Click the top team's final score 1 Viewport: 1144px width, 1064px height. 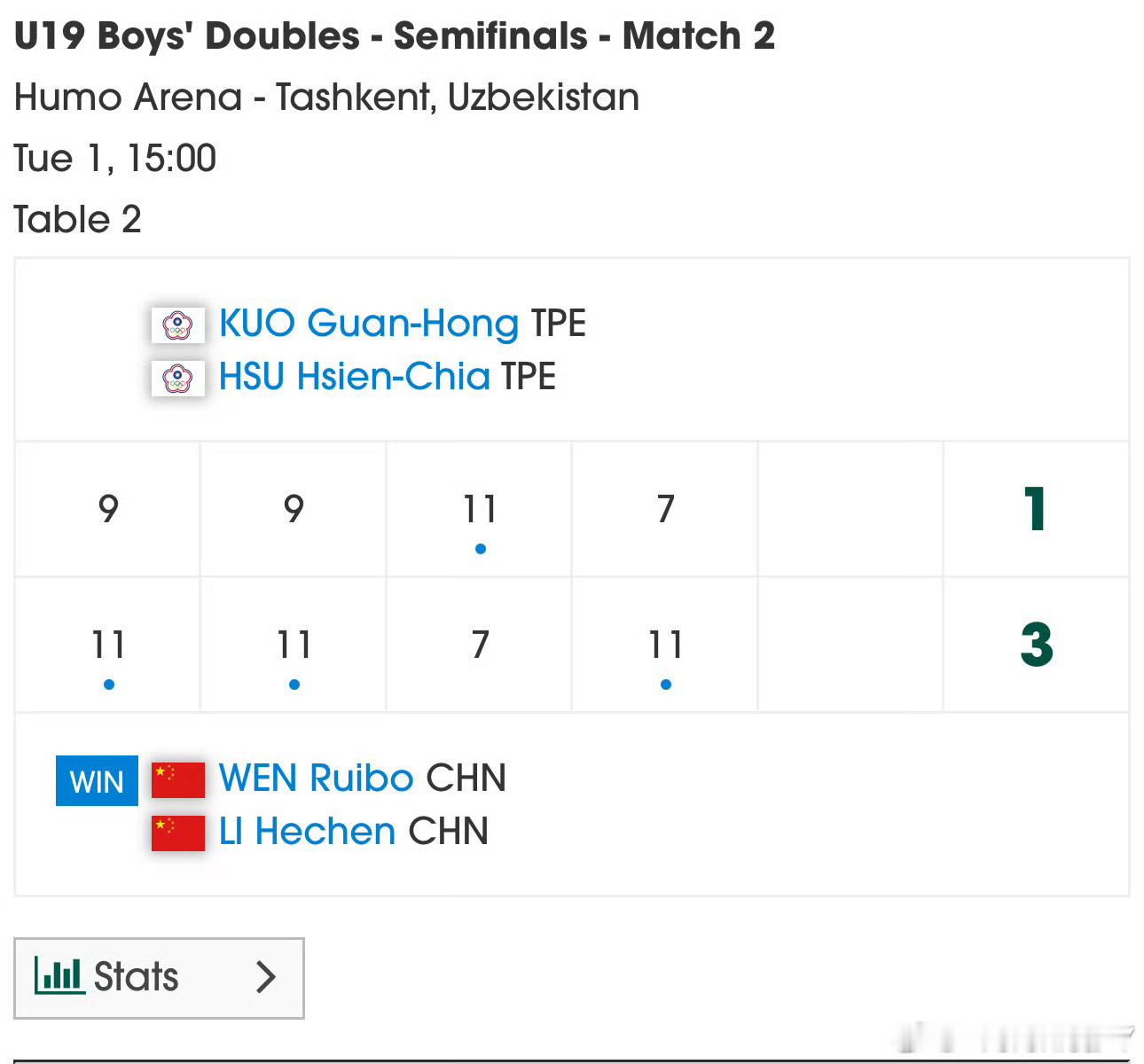point(1035,509)
